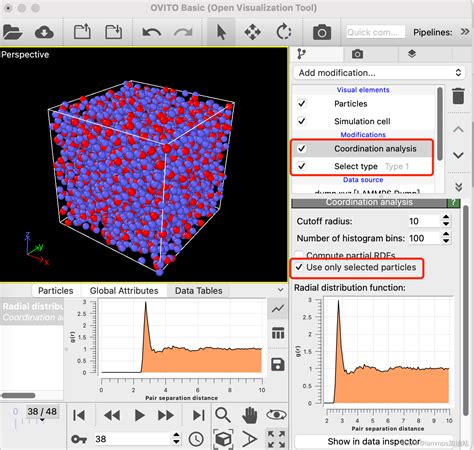474x450 pixels.
Task: Open the Add modification dropdown
Action: [379, 73]
